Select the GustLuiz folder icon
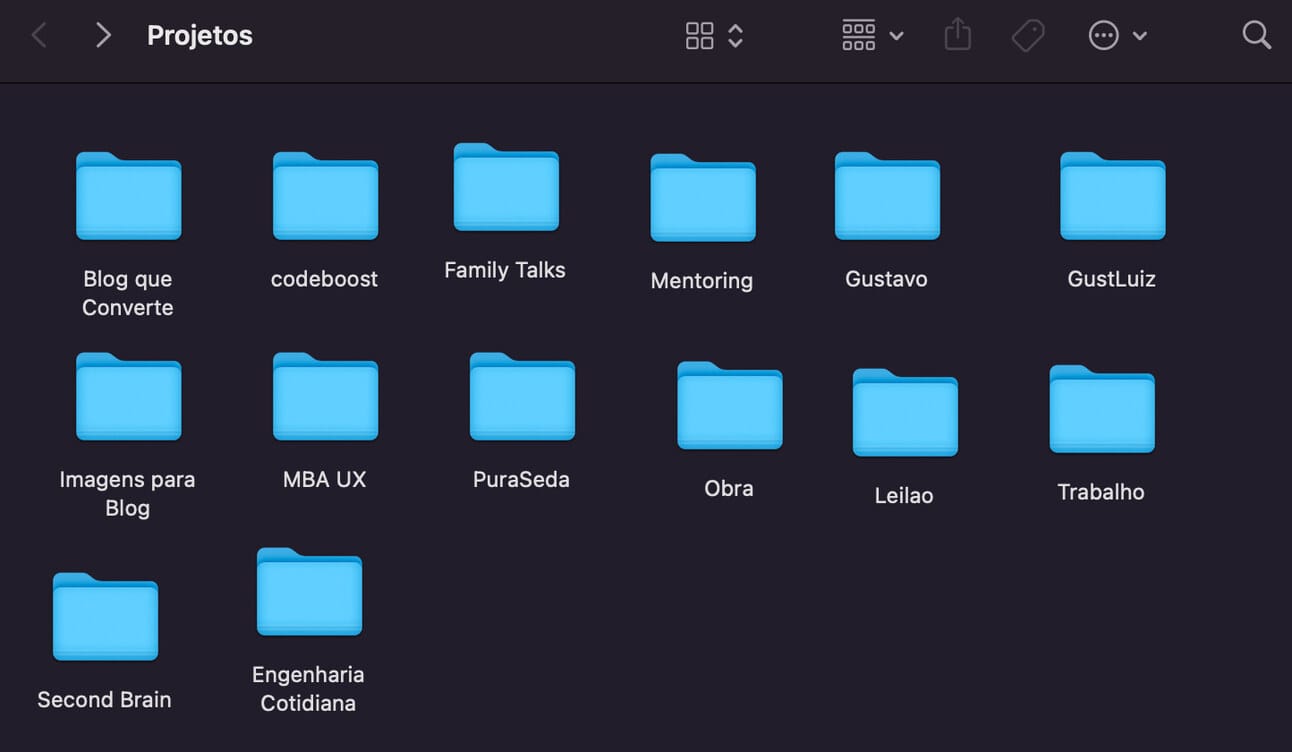Image resolution: width=1292 pixels, height=752 pixels. [1113, 196]
